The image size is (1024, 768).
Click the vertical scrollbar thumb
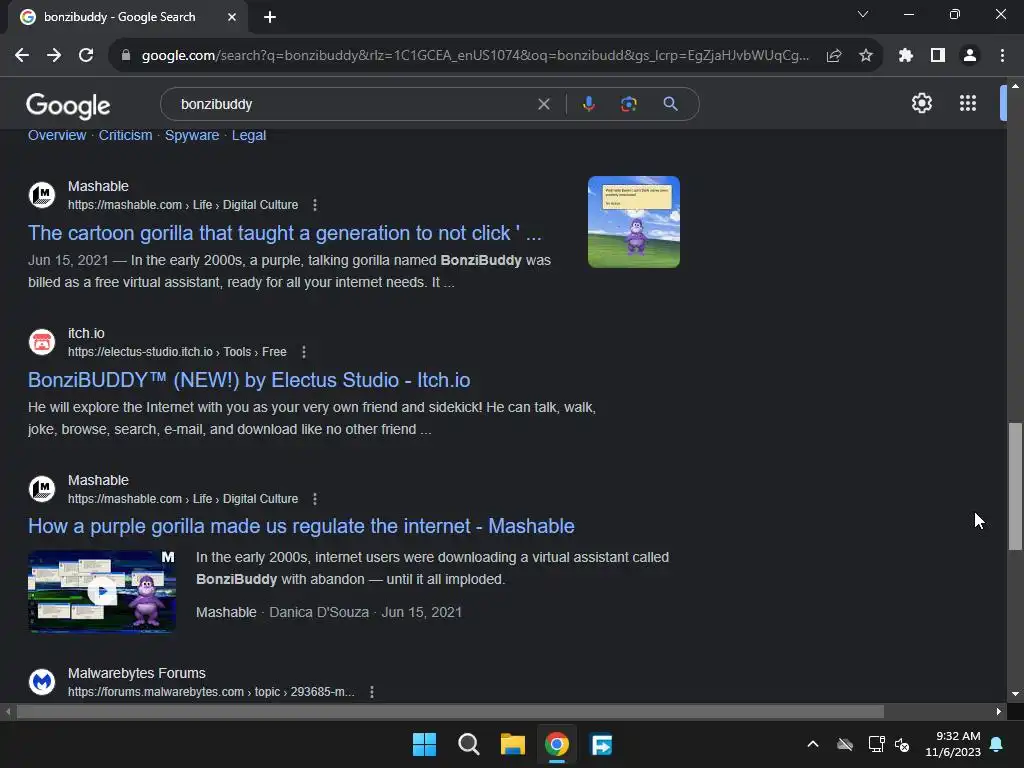[1015, 487]
